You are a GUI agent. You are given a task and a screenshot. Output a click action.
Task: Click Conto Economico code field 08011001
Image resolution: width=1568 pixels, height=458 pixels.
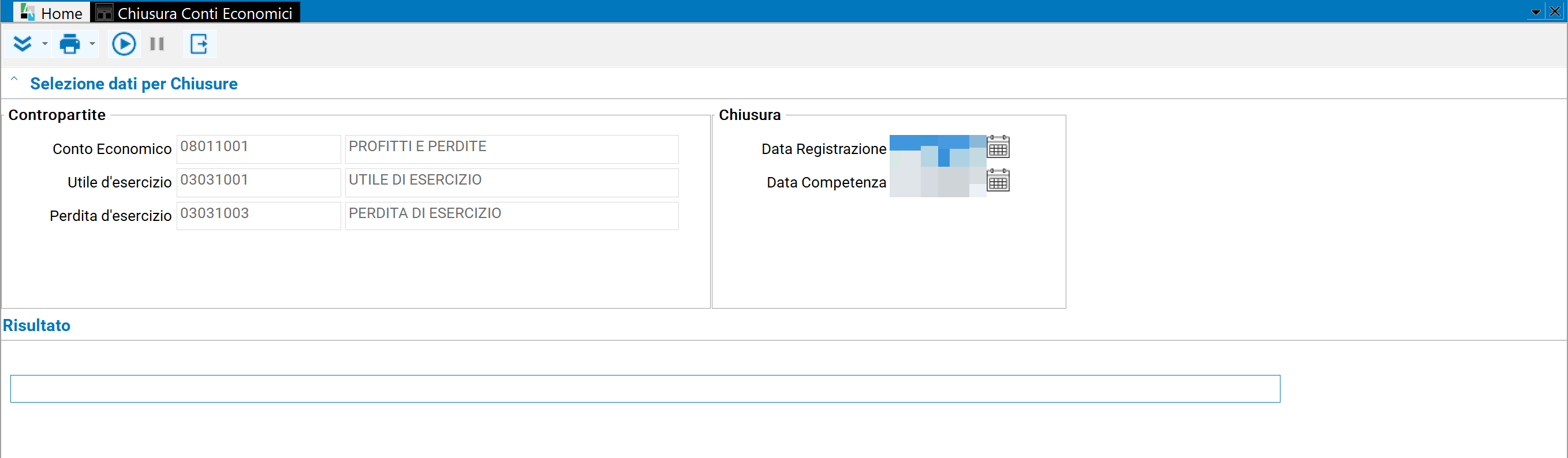click(259, 149)
